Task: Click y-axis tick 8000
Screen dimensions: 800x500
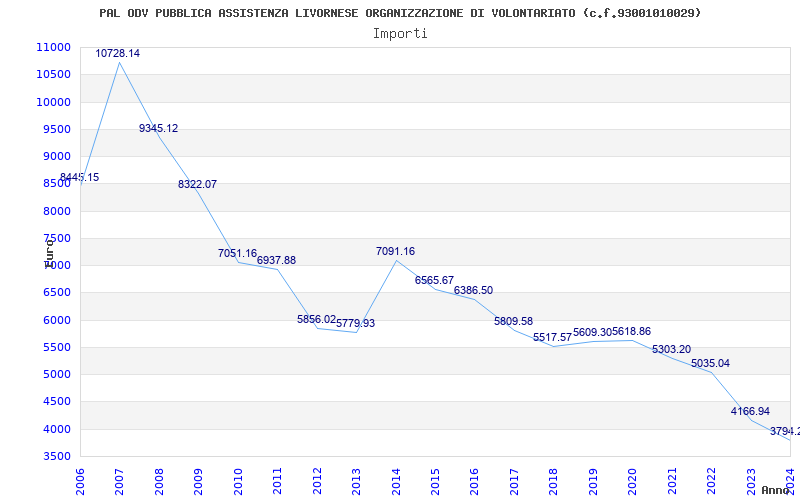Action: pyautogui.click(x=56, y=211)
